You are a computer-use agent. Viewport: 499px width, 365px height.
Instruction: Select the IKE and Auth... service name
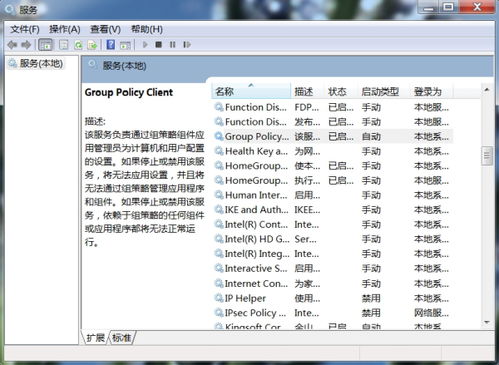(x=256, y=210)
